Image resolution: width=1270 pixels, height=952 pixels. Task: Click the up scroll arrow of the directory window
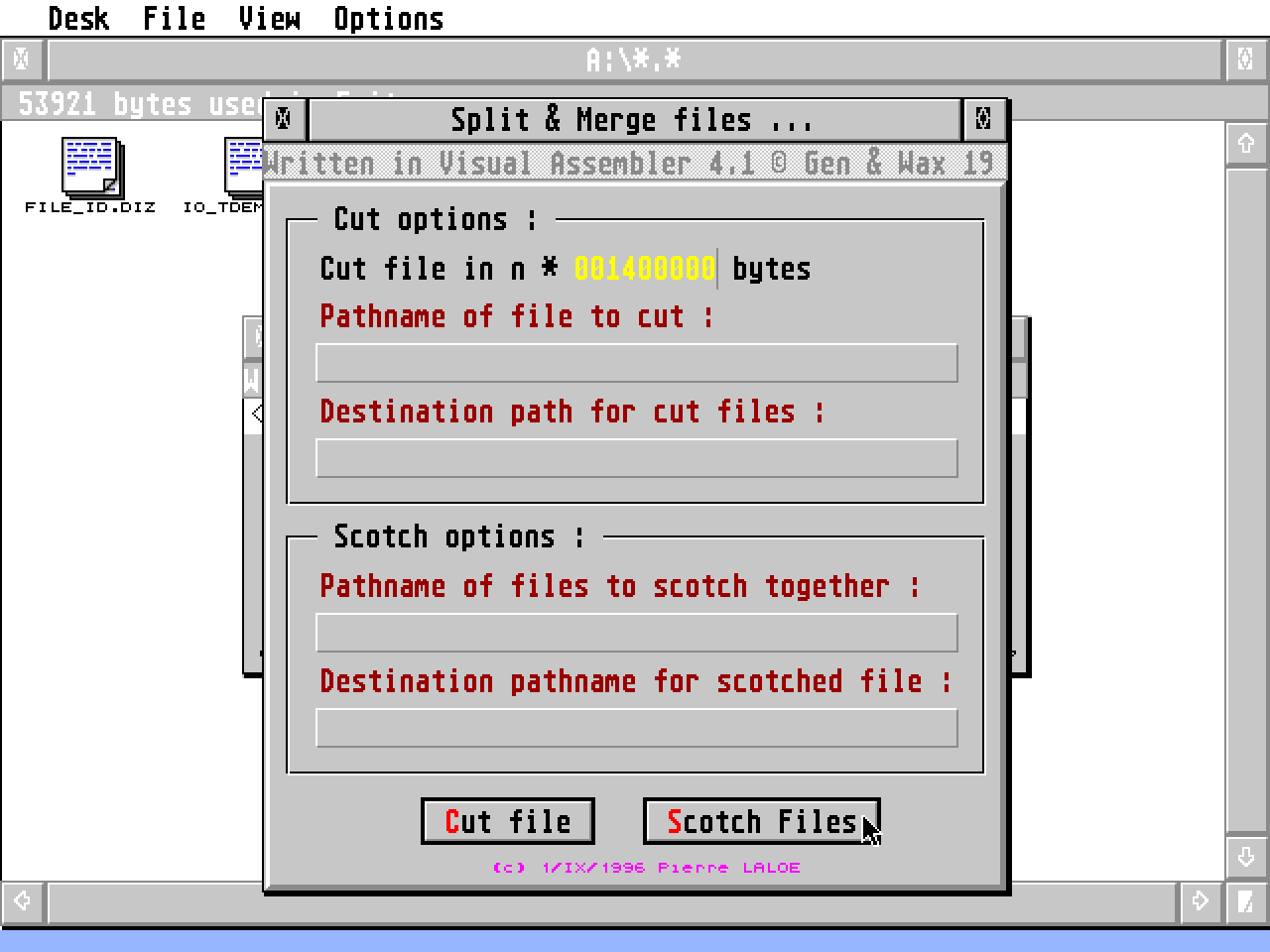click(1246, 143)
